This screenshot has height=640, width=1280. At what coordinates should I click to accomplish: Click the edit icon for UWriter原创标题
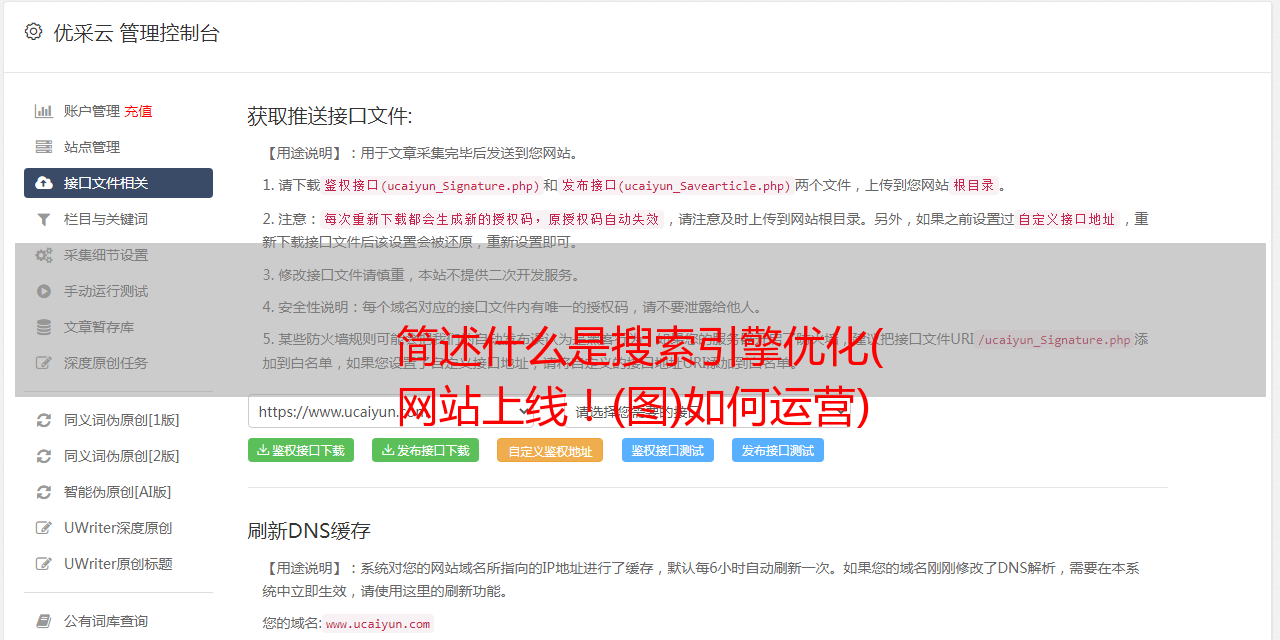44,564
